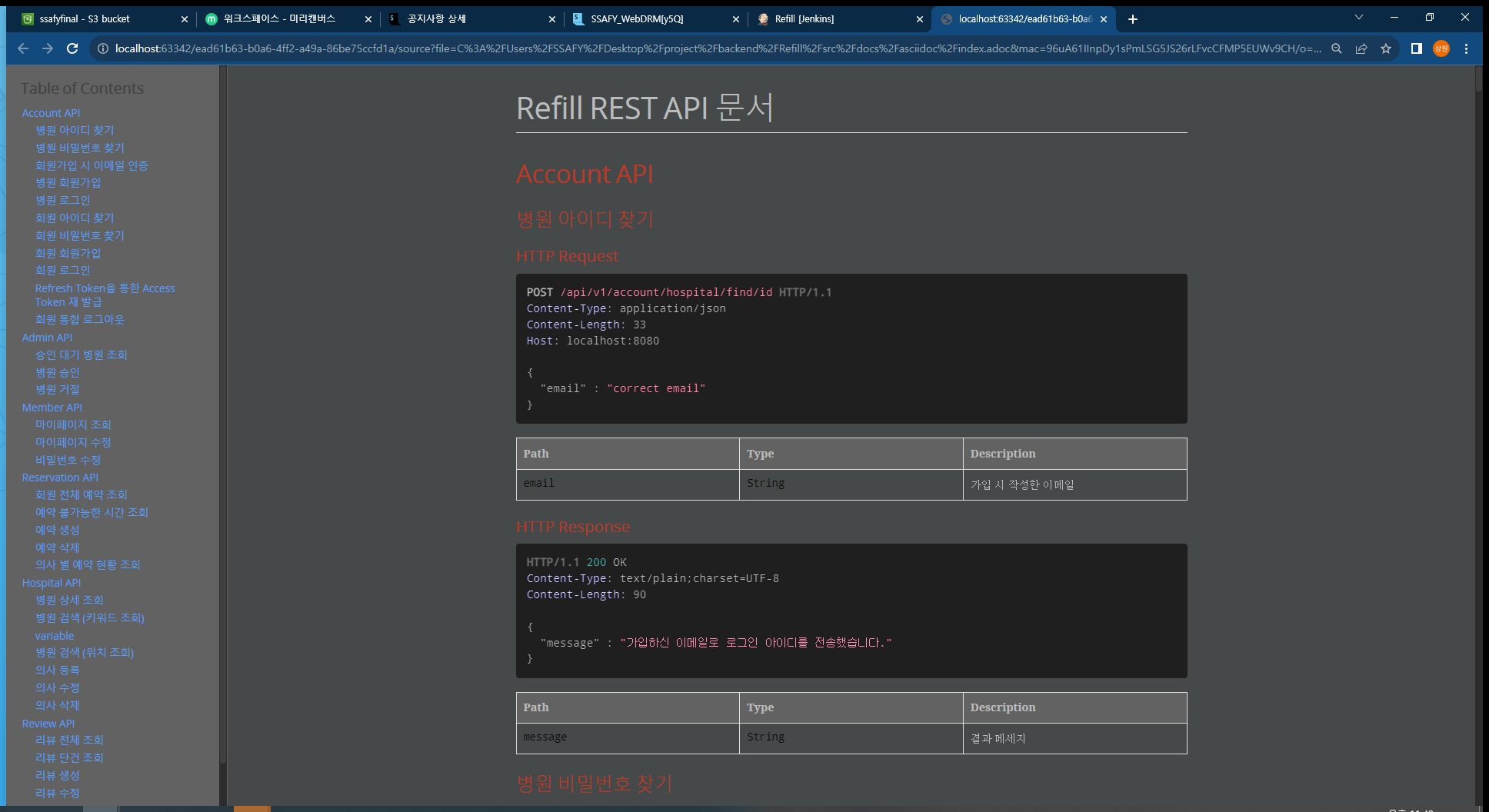Open 병원 아이디 찾기 contents link

[x=75, y=130]
